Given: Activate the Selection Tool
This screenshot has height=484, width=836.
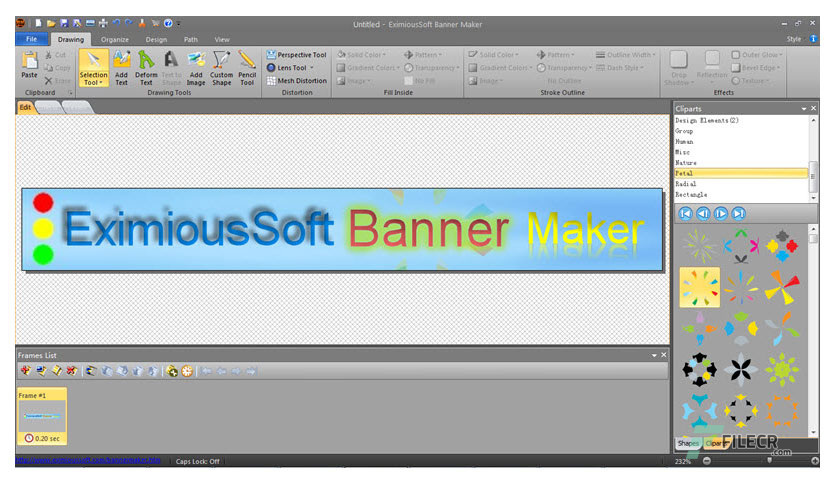Looking at the screenshot, I should click(x=93, y=68).
